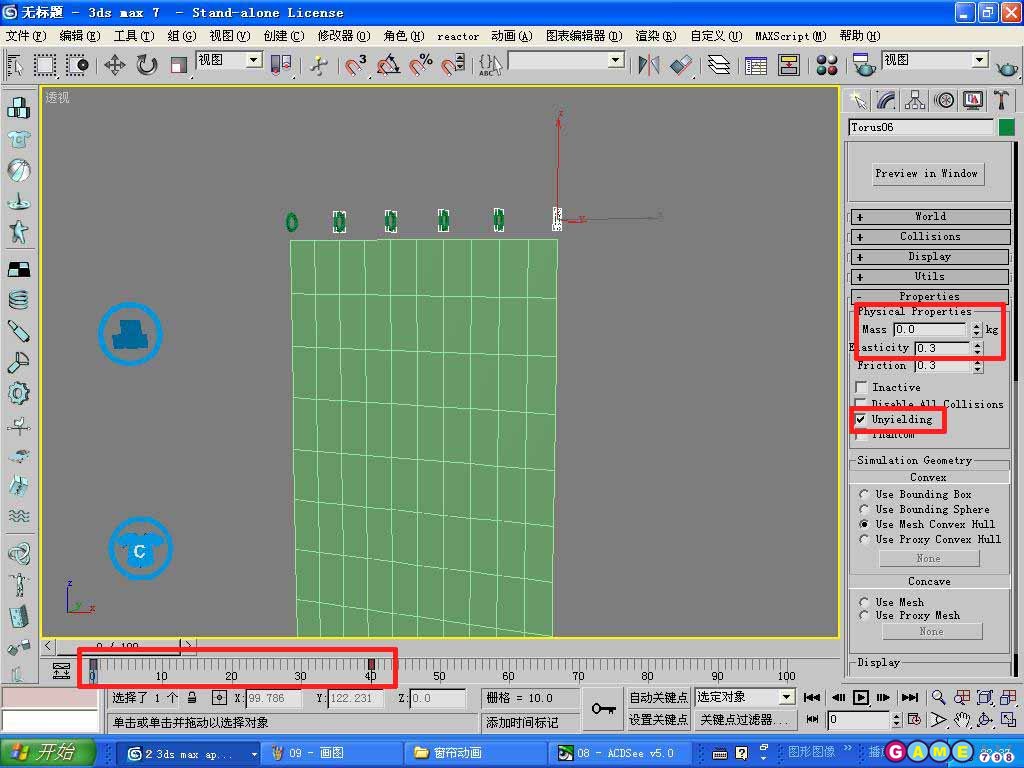Click the reactor Plane icon
The width and height of the screenshot is (1024, 768).
18,269
